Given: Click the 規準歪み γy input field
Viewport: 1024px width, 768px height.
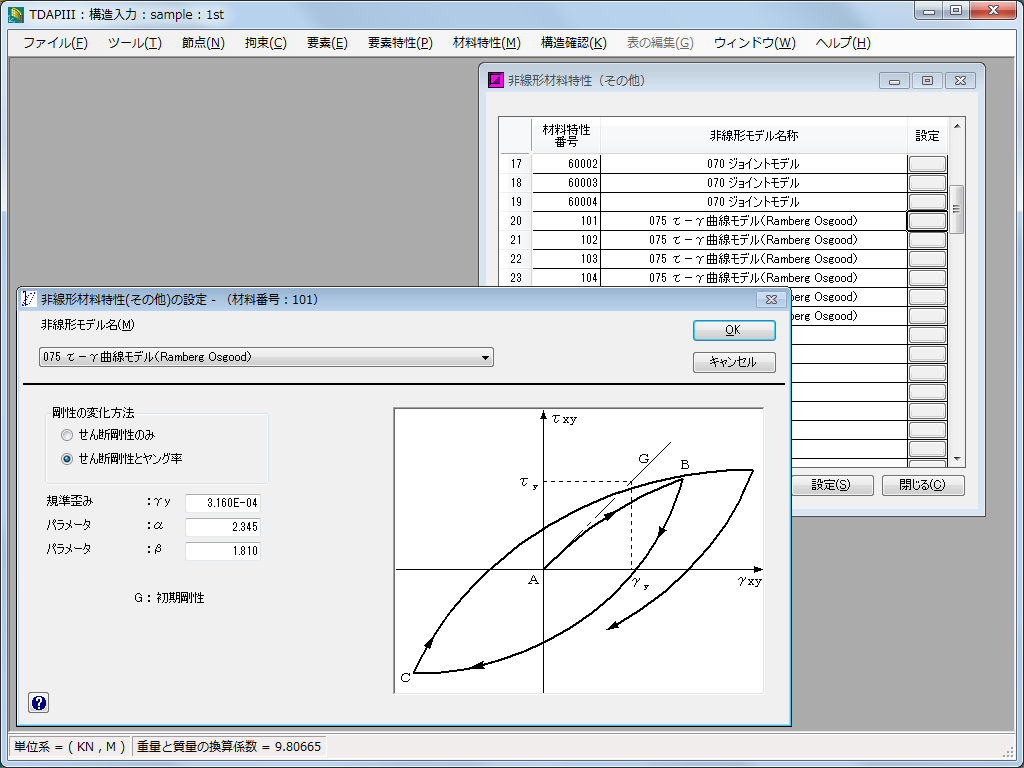Looking at the screenshot, I should click(222, 503).
